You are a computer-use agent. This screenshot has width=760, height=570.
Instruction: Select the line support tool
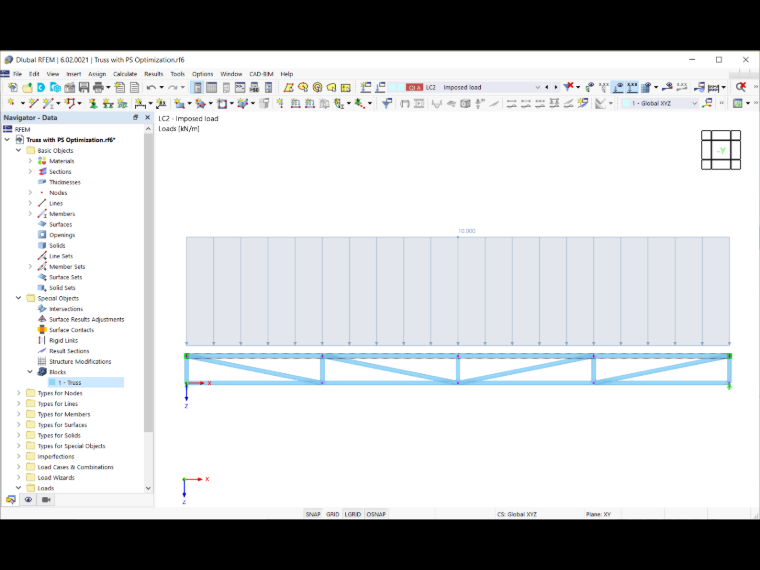coord(108,103)
